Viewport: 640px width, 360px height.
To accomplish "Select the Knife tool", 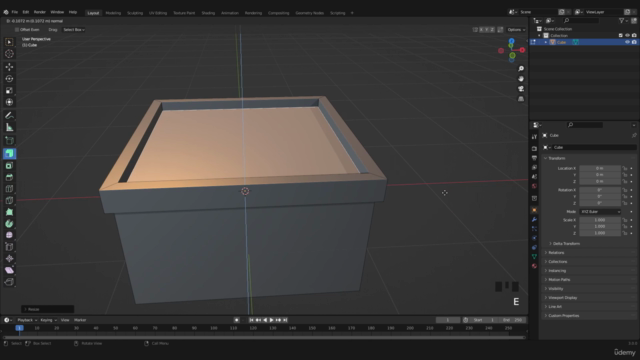I will [9, 200].
